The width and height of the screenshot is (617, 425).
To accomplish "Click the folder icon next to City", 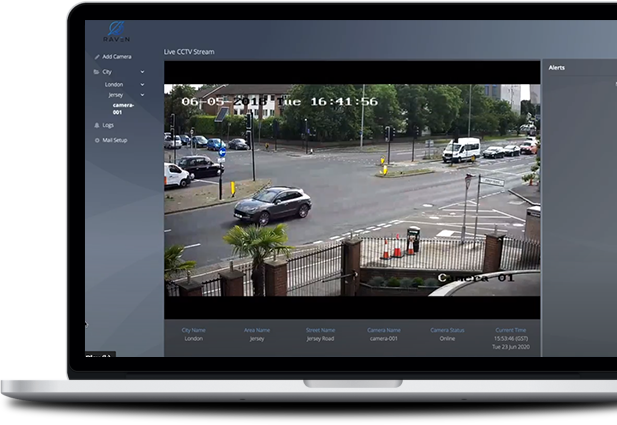I will click(x=96, y=72).
